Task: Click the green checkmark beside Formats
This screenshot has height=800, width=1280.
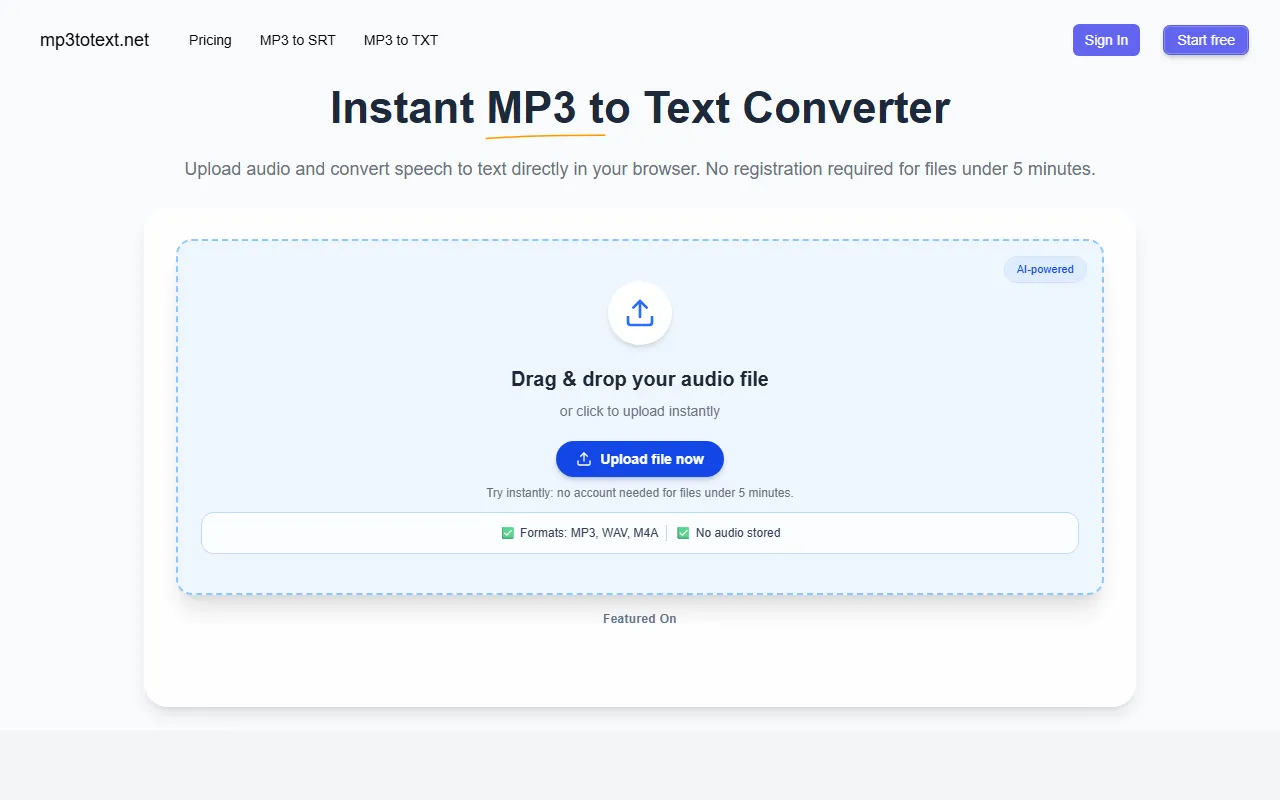Action: point(508,533)
